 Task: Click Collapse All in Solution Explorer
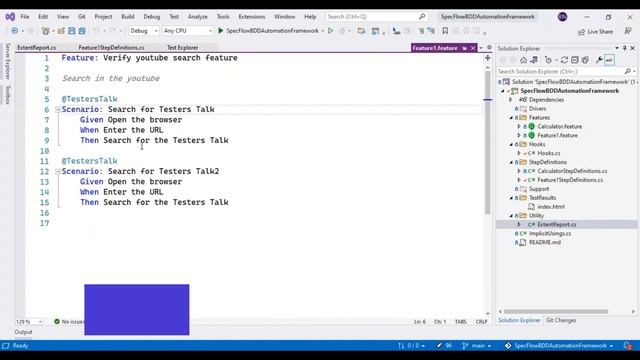tap(575, 60)
